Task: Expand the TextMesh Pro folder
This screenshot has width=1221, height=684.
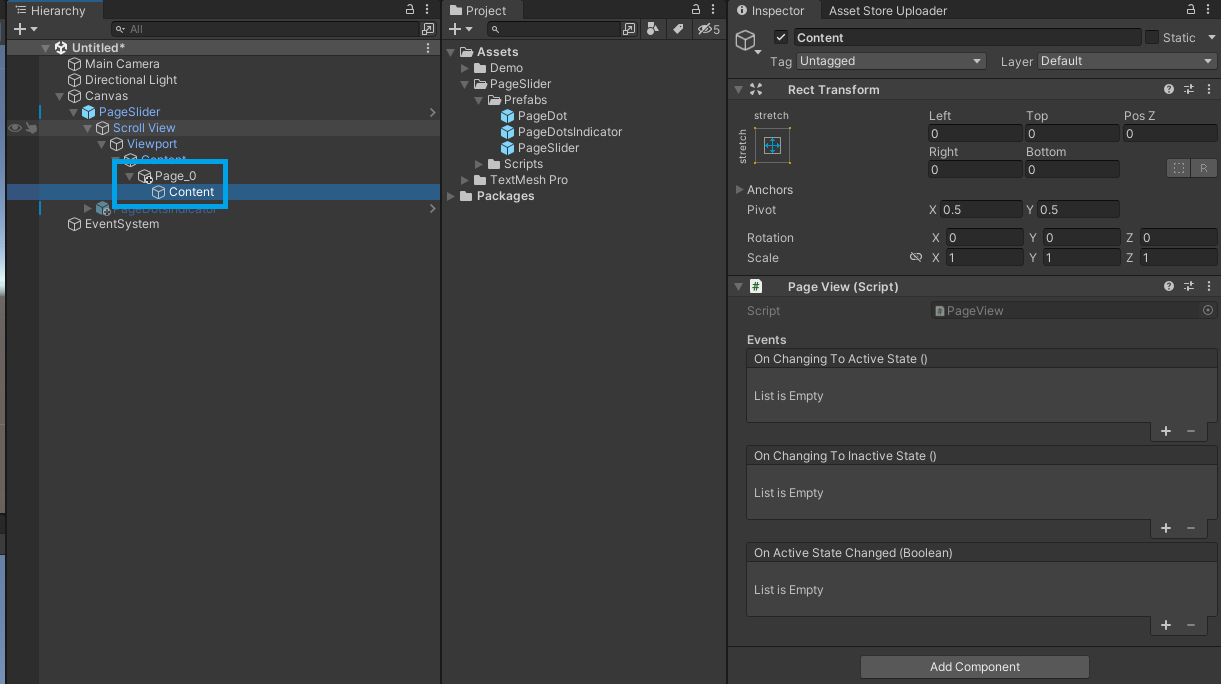Action: pyautogui.click(x=465, y=180)
